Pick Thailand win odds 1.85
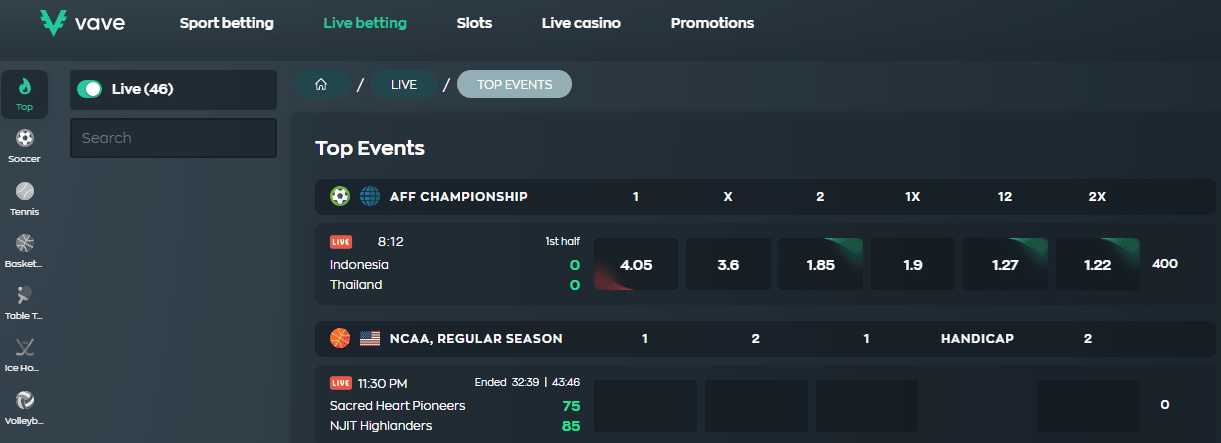 tap(820, 264)
